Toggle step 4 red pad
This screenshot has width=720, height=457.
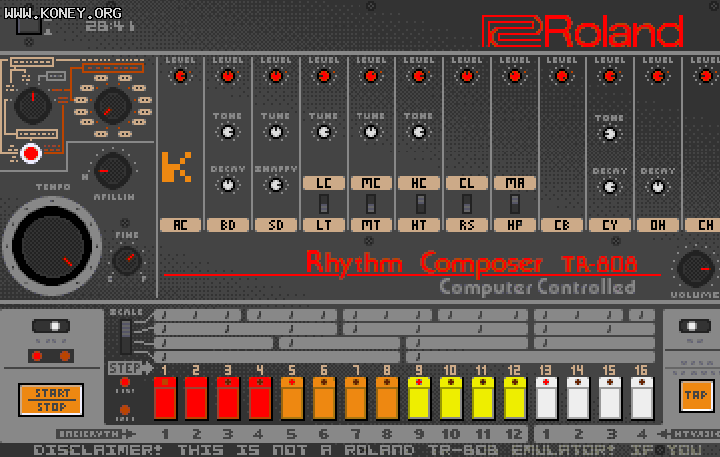tap(260, 398)
